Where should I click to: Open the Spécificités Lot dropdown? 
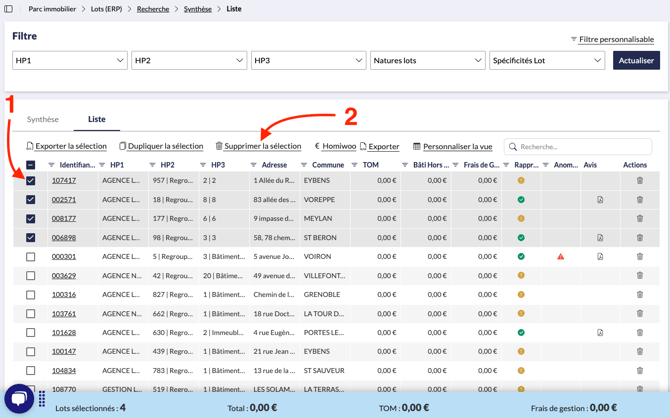tap(546, 61)
